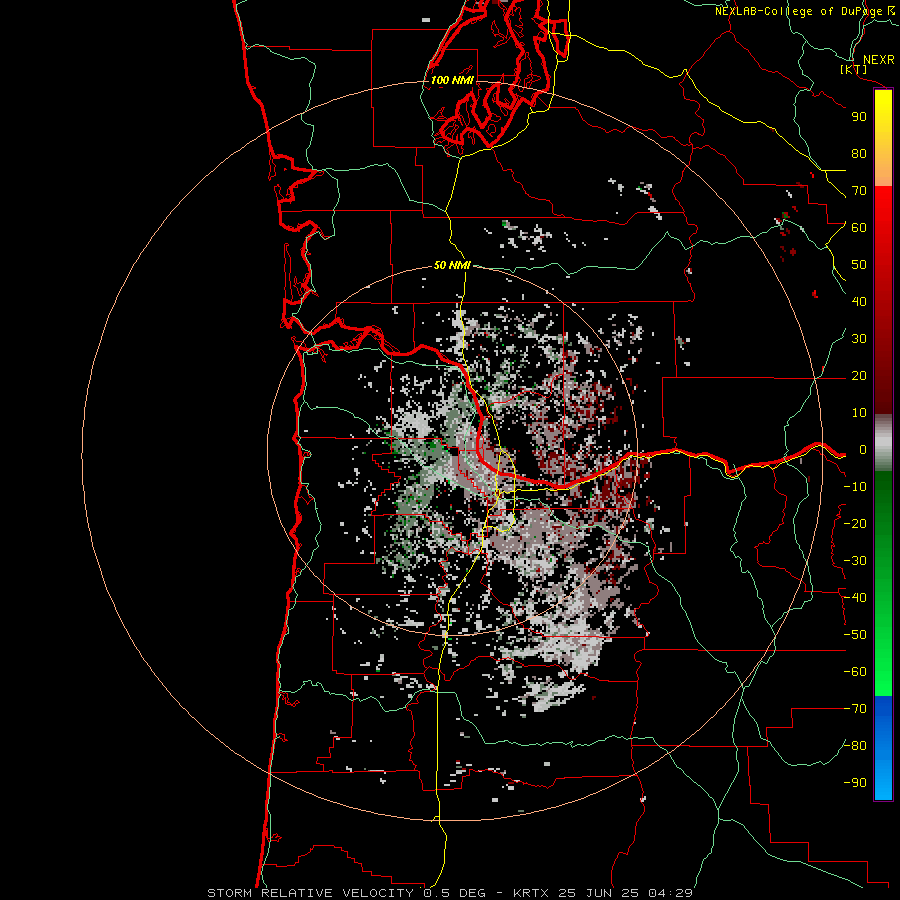Select the 80 value on velocity scale

(x=859, y=154)
